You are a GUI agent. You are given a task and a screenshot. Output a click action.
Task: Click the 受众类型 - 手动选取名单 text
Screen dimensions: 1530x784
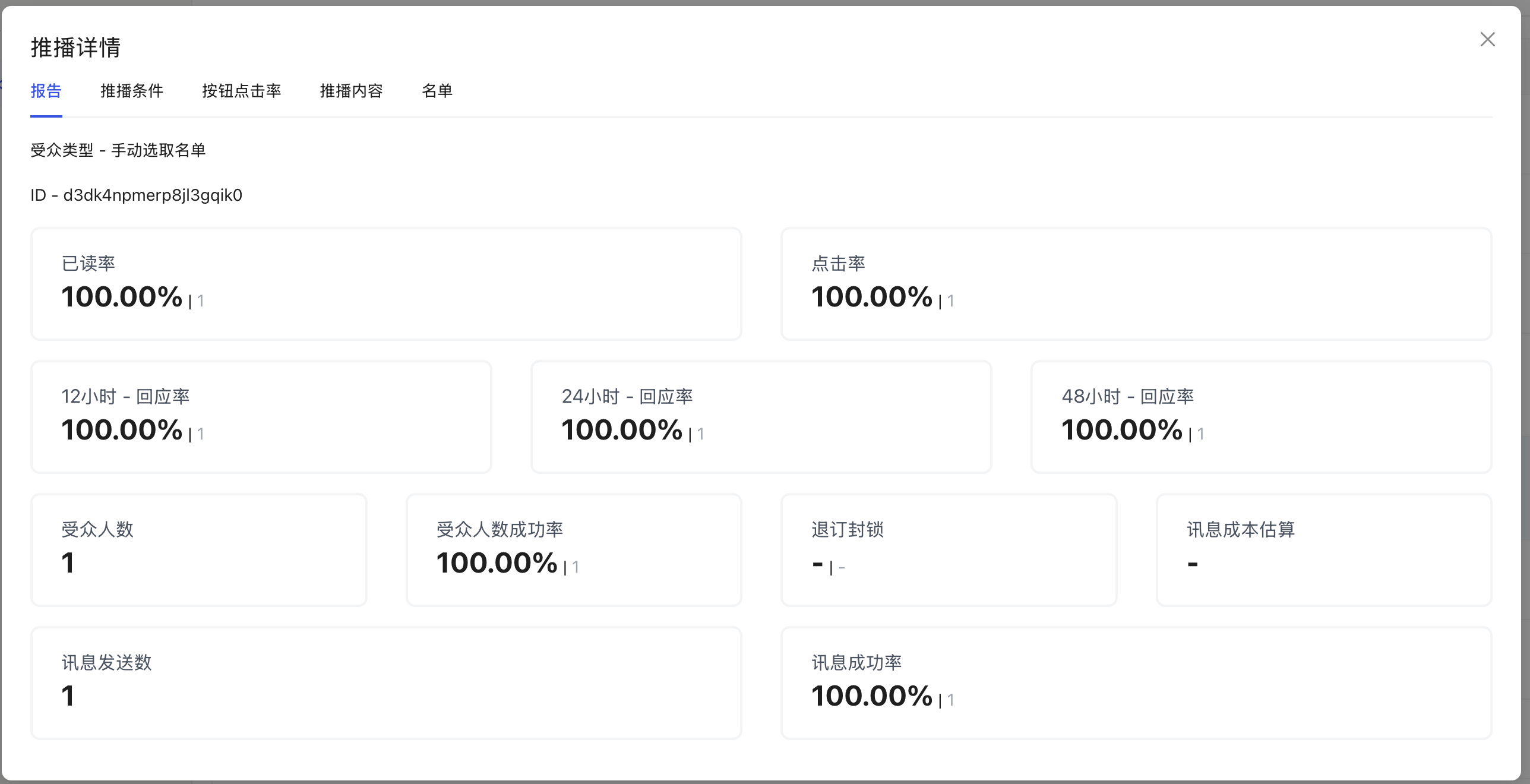[x=118, y=150]
